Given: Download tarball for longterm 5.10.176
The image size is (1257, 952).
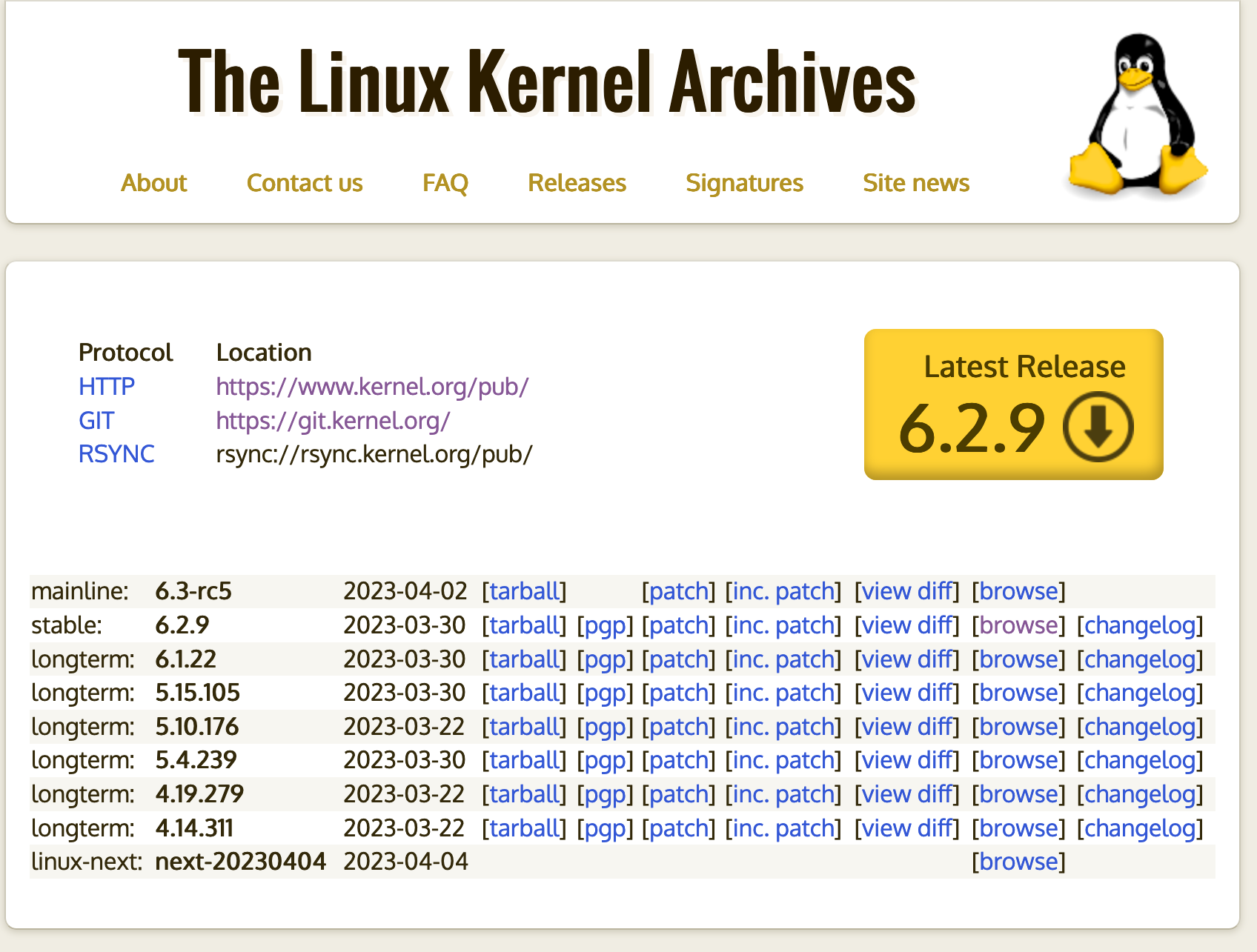Looking at the screenshot, I should tap(525, 727).
